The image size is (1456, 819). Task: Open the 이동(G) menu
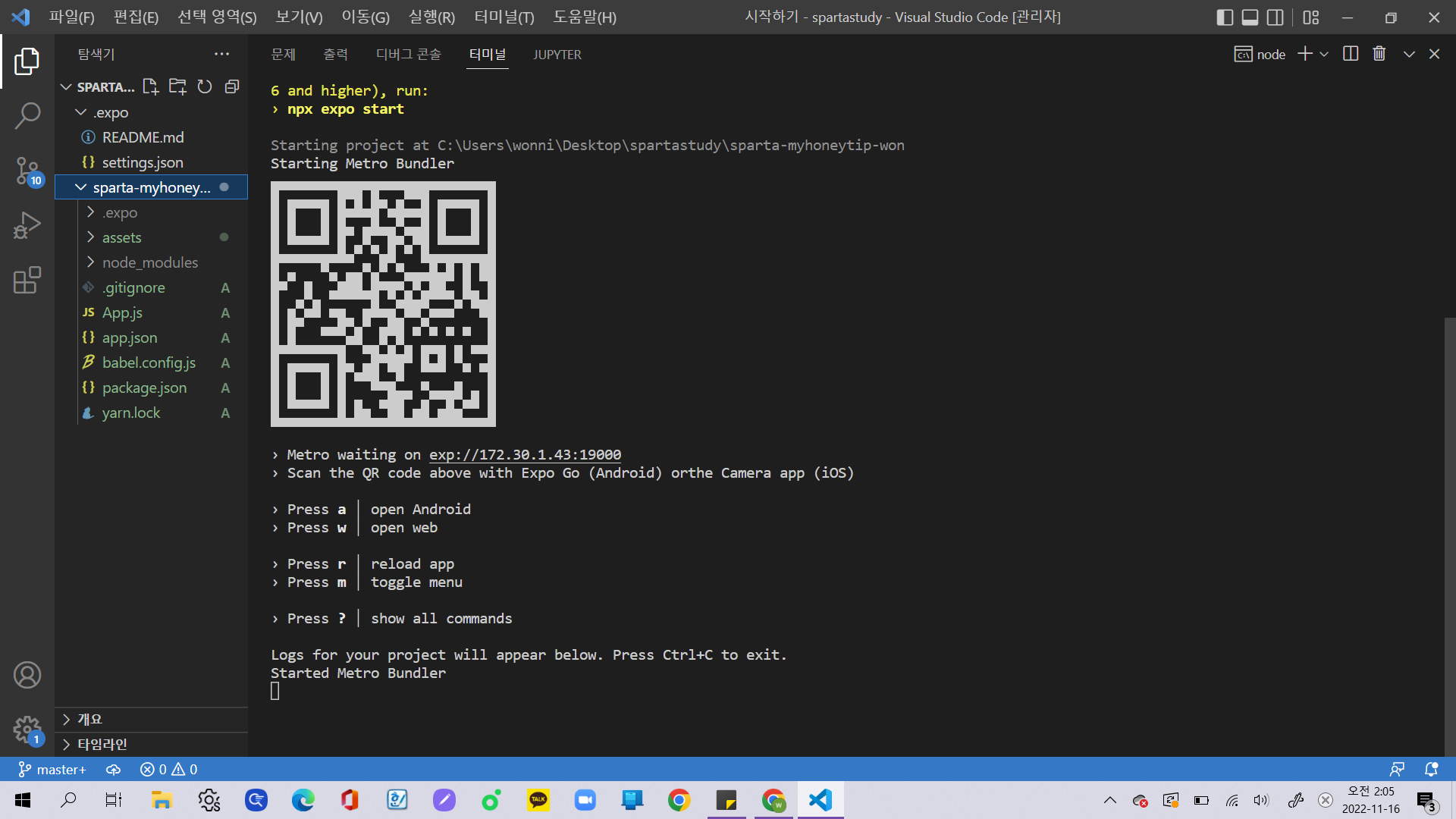366,17
